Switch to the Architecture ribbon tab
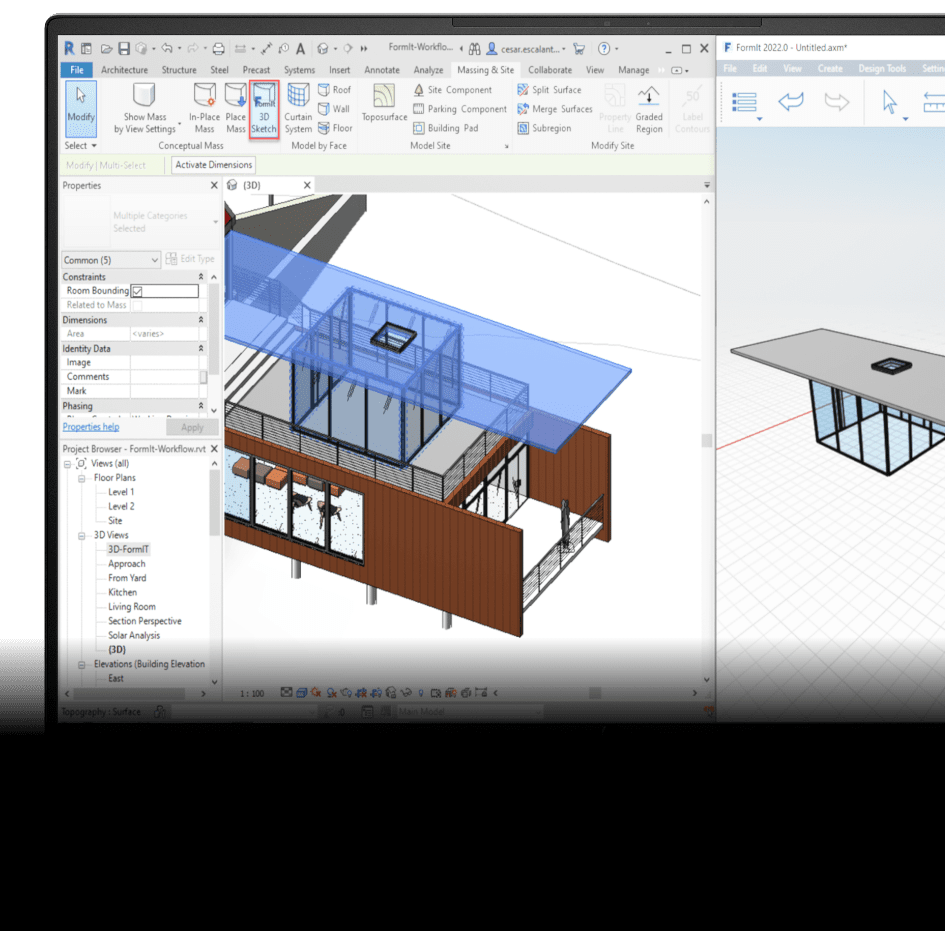This screenshot has width=945, height=931. [x=124, y=70]
